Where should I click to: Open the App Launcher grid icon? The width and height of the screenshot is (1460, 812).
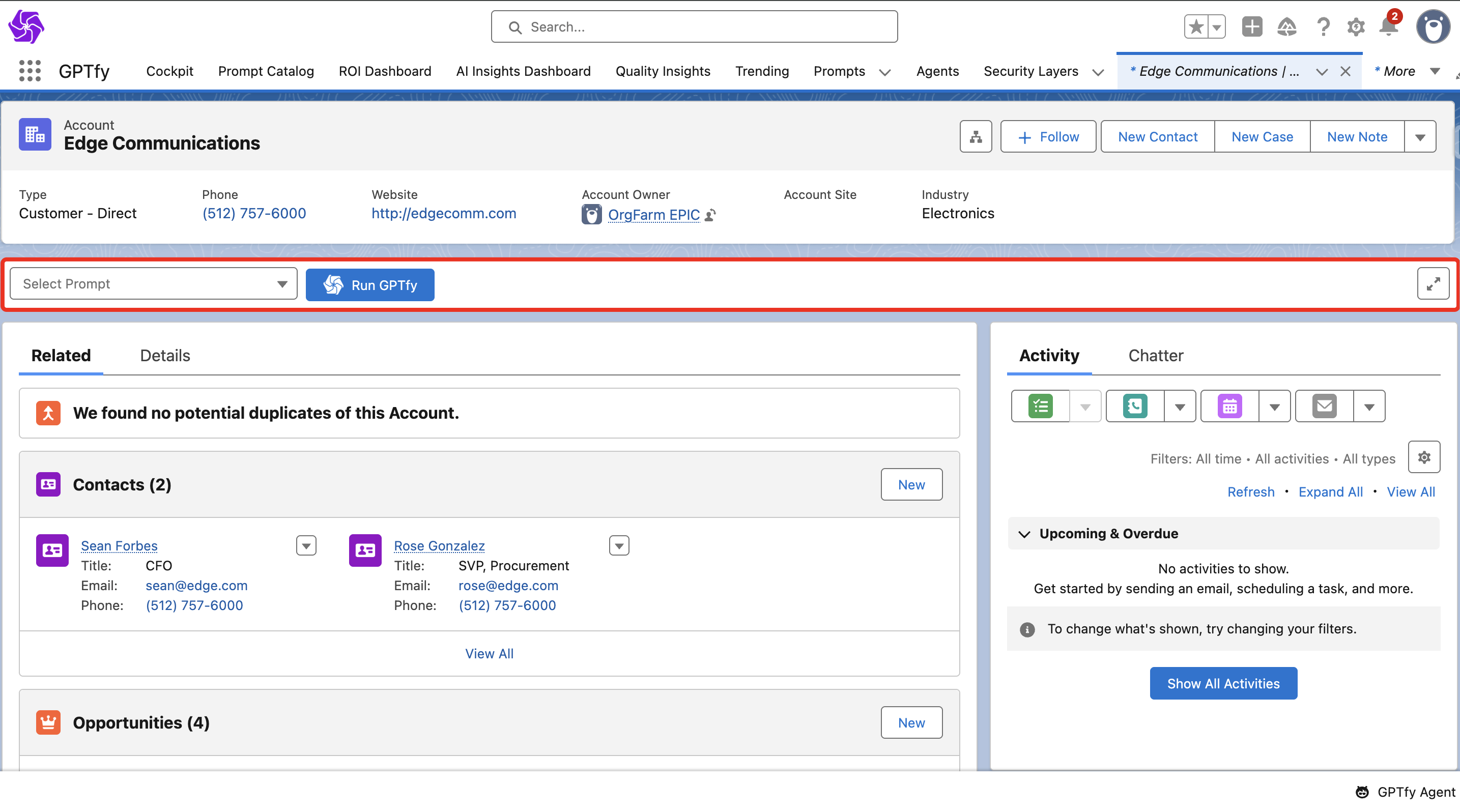click(x=30, y=71)
